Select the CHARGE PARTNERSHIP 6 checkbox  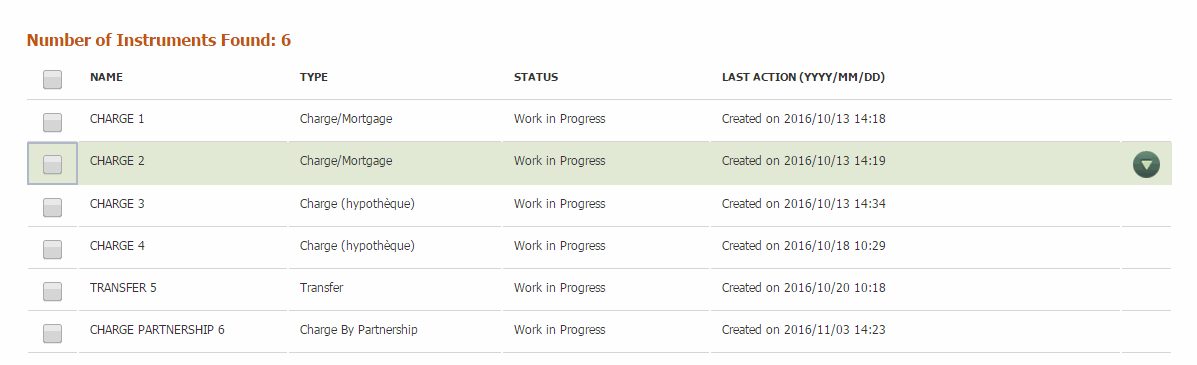53,333
